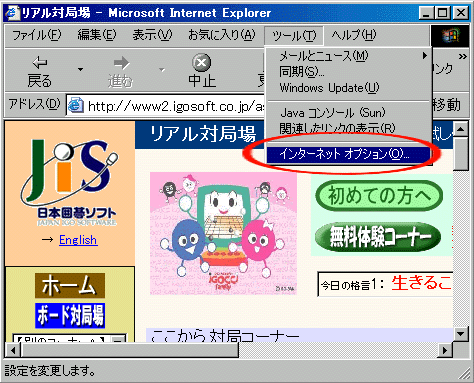The image size is (474, 383).
Task: Click the IGOCCI family mascot image
Action: (x=223, y=233)
